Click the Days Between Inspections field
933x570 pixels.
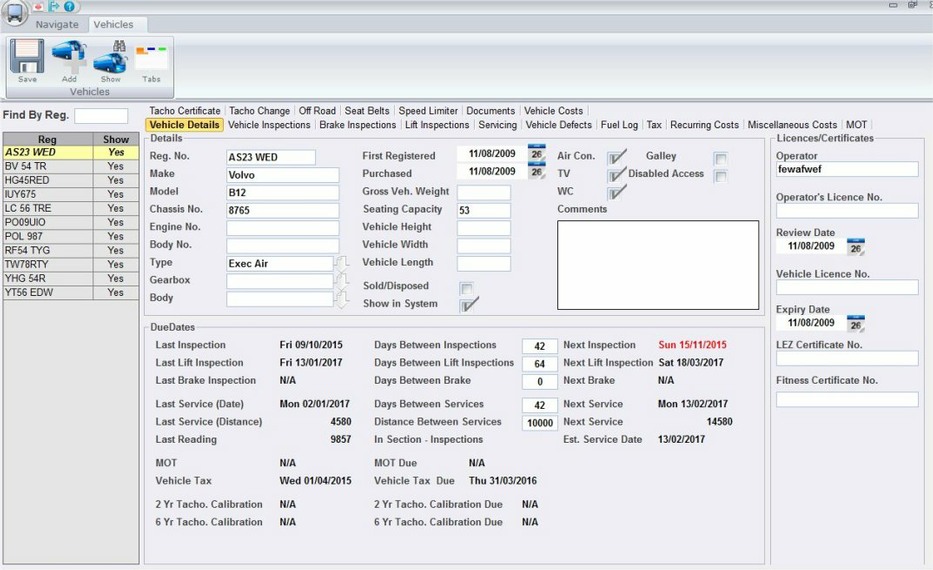(540, 346)
